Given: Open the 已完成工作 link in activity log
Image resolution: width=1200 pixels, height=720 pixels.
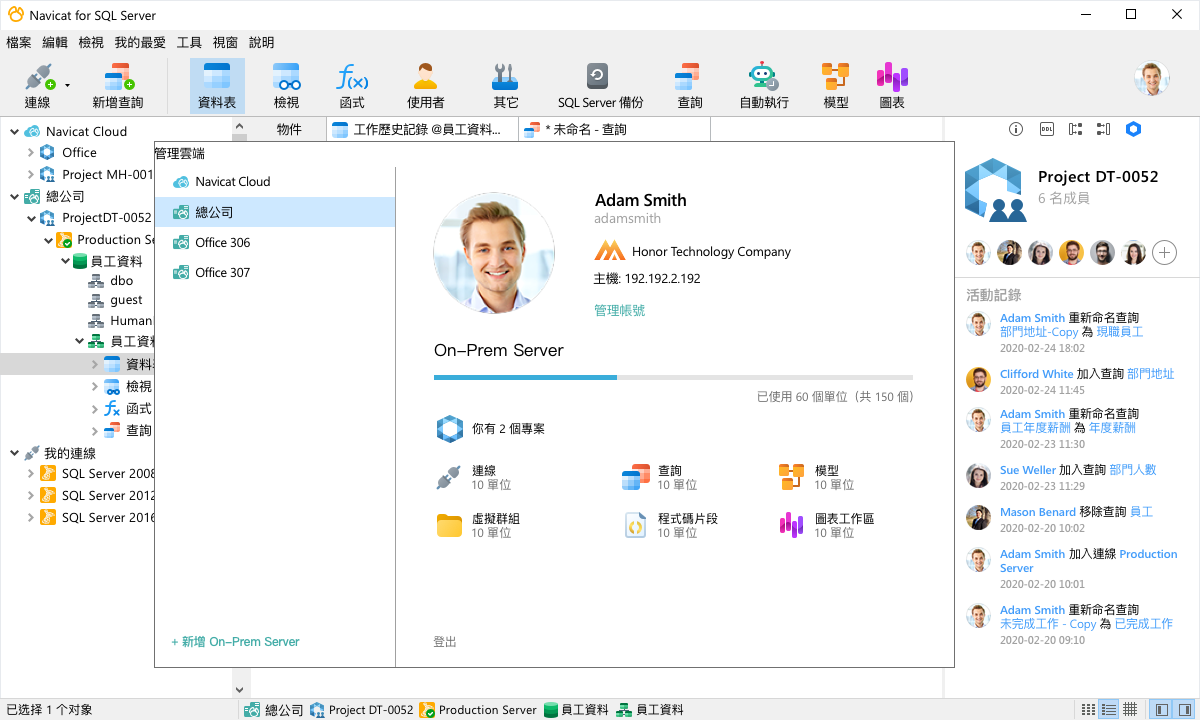Looking at the screenshot, I should pyautogui.click(x=1144, y=624).
